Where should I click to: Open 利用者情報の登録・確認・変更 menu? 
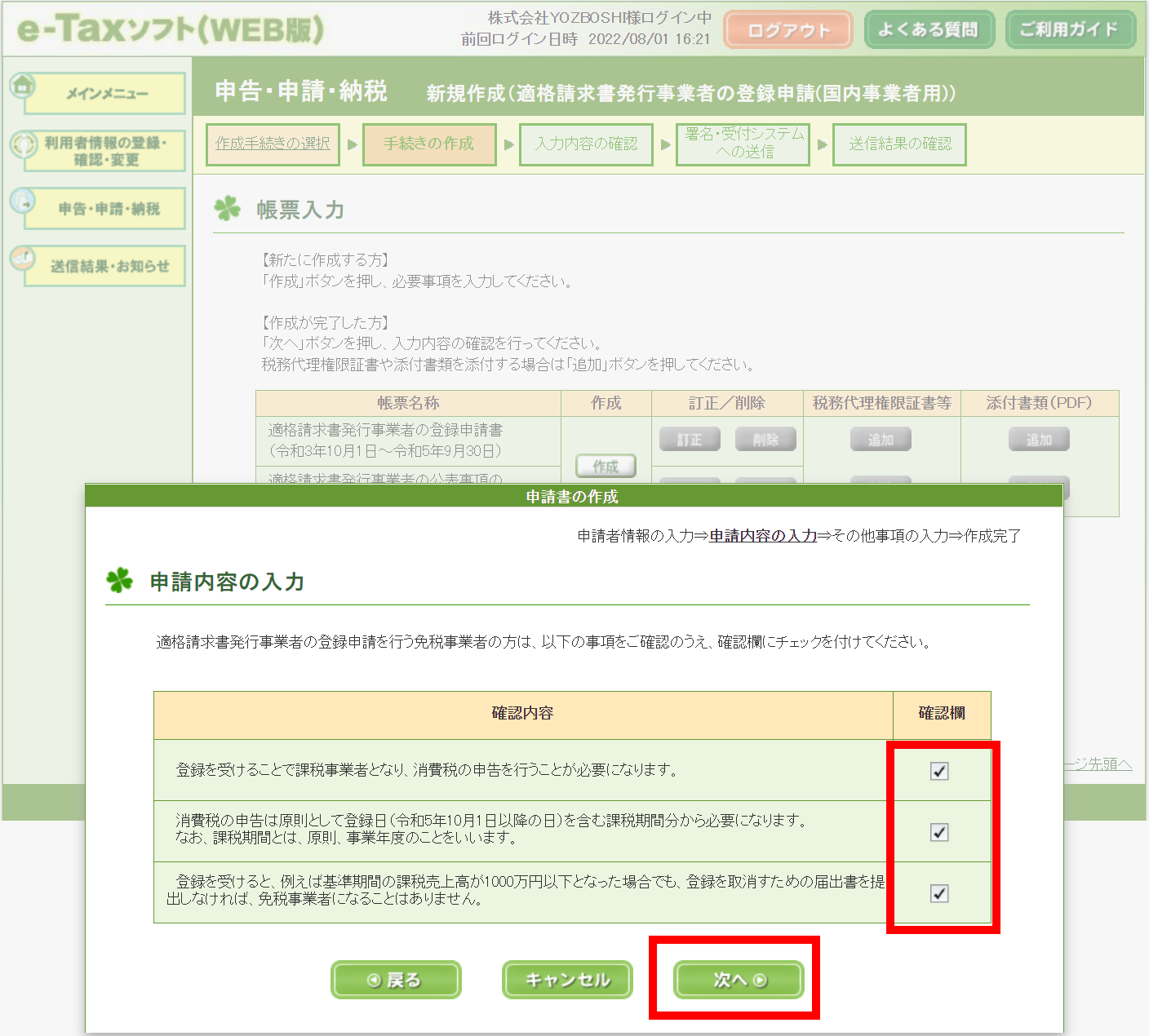[105, 151]
